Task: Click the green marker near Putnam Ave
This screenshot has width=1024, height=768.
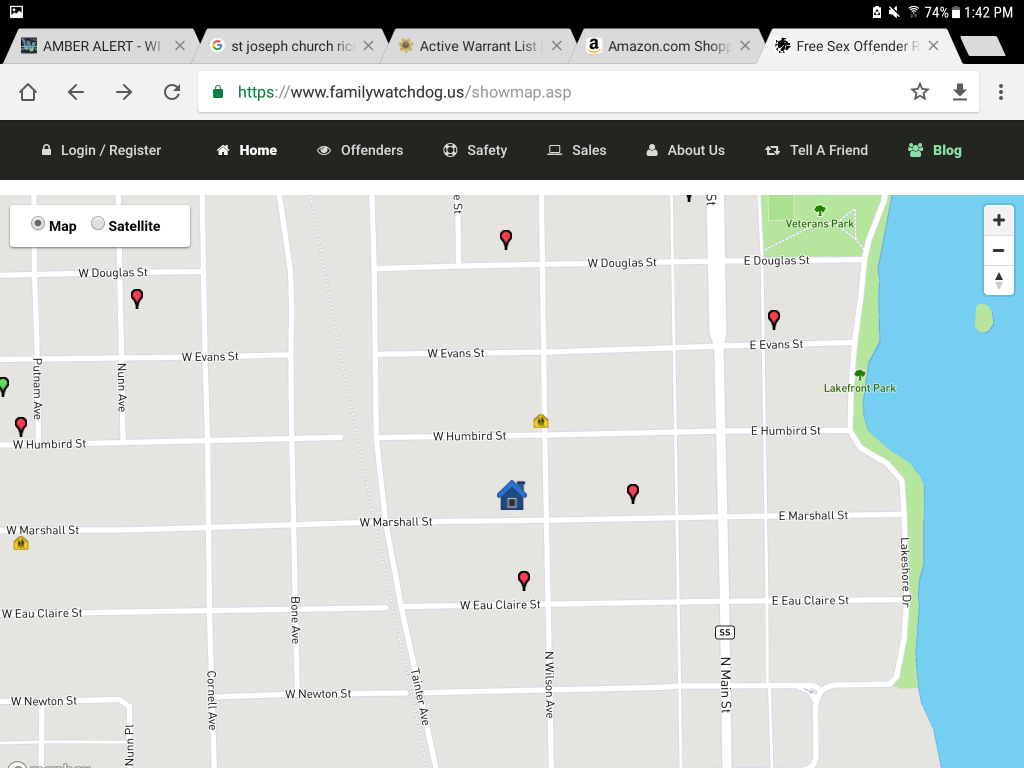Action: pyautogui.click(x=4, y=385)
